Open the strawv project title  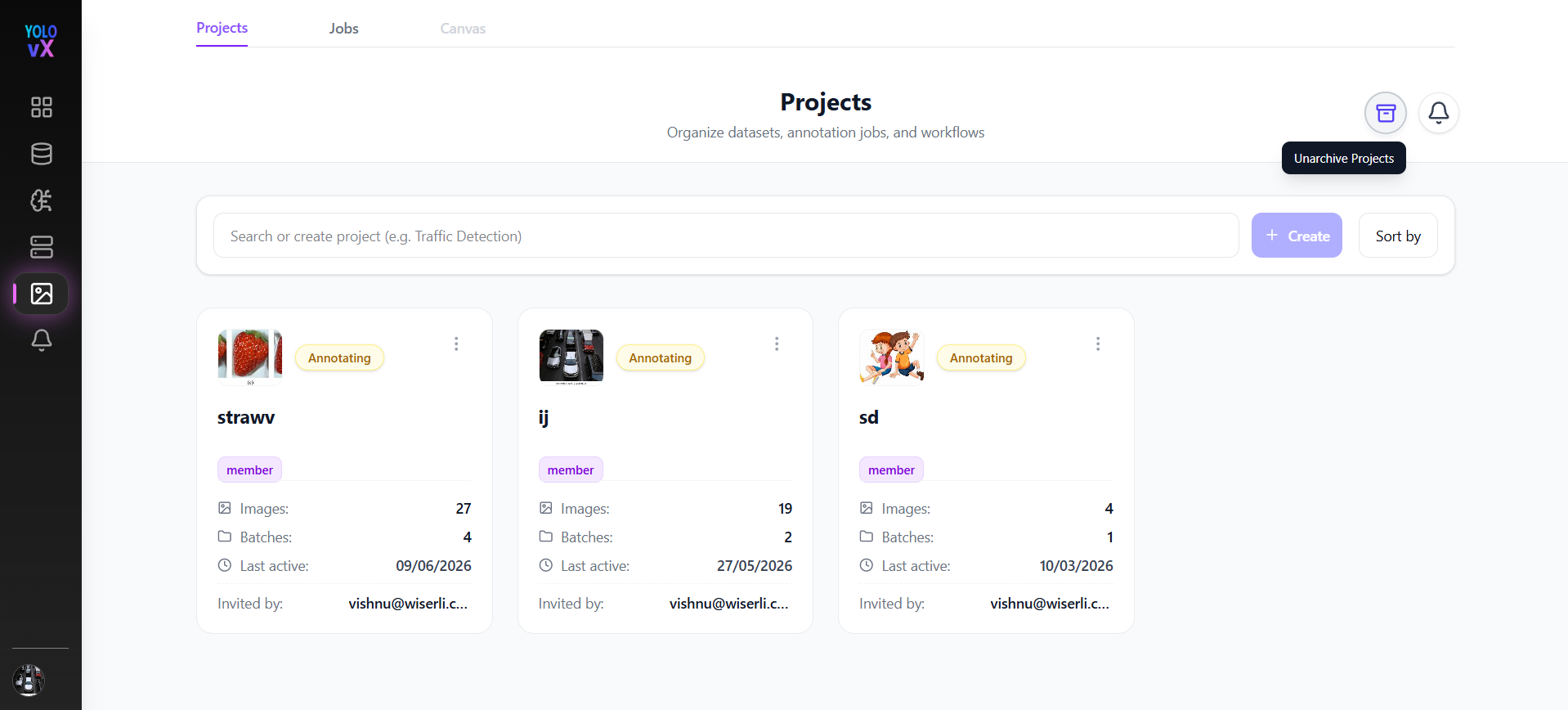(x=246, y=417)
